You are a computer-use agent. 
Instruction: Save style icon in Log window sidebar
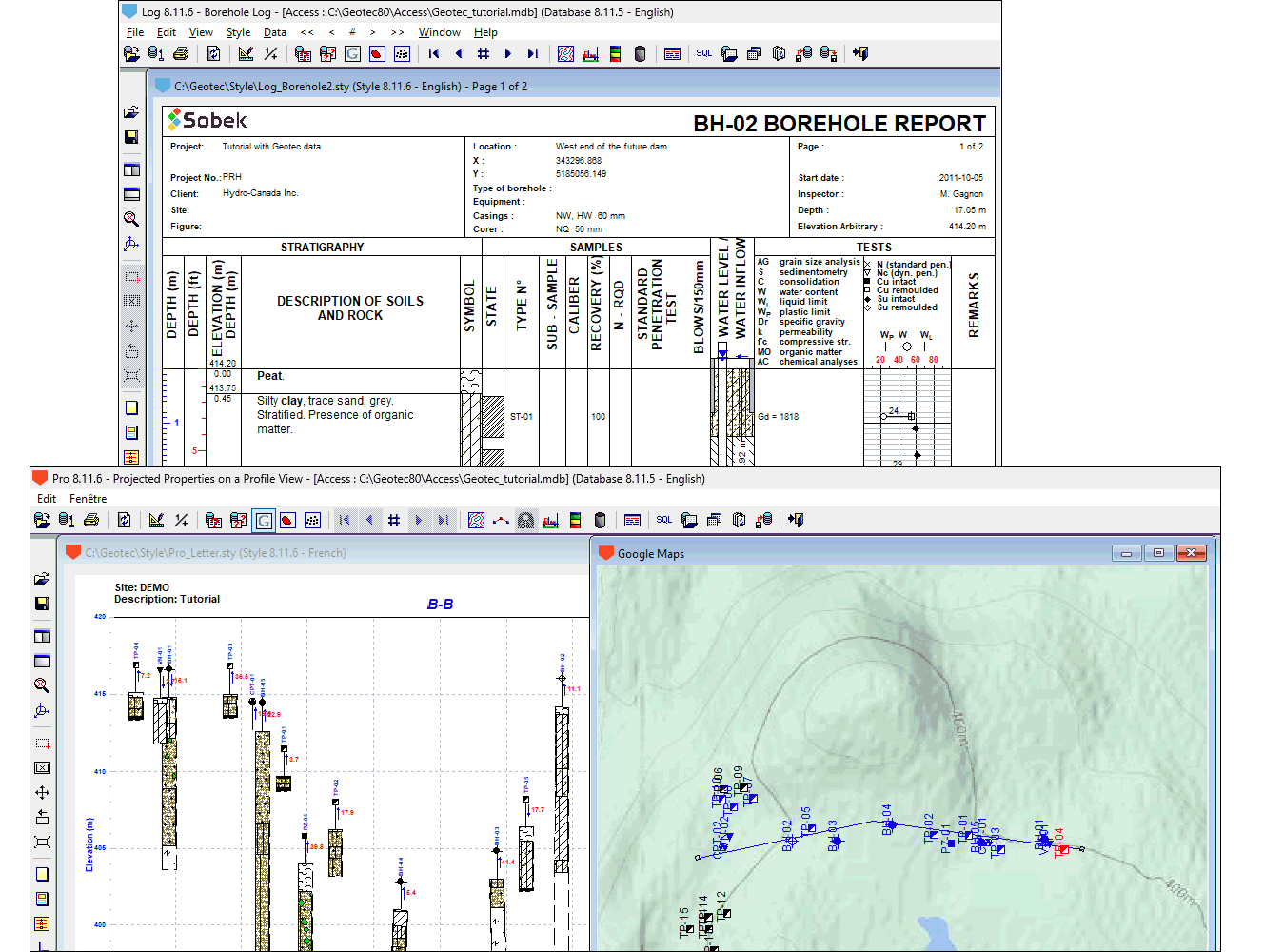click(x=131, y=137)
